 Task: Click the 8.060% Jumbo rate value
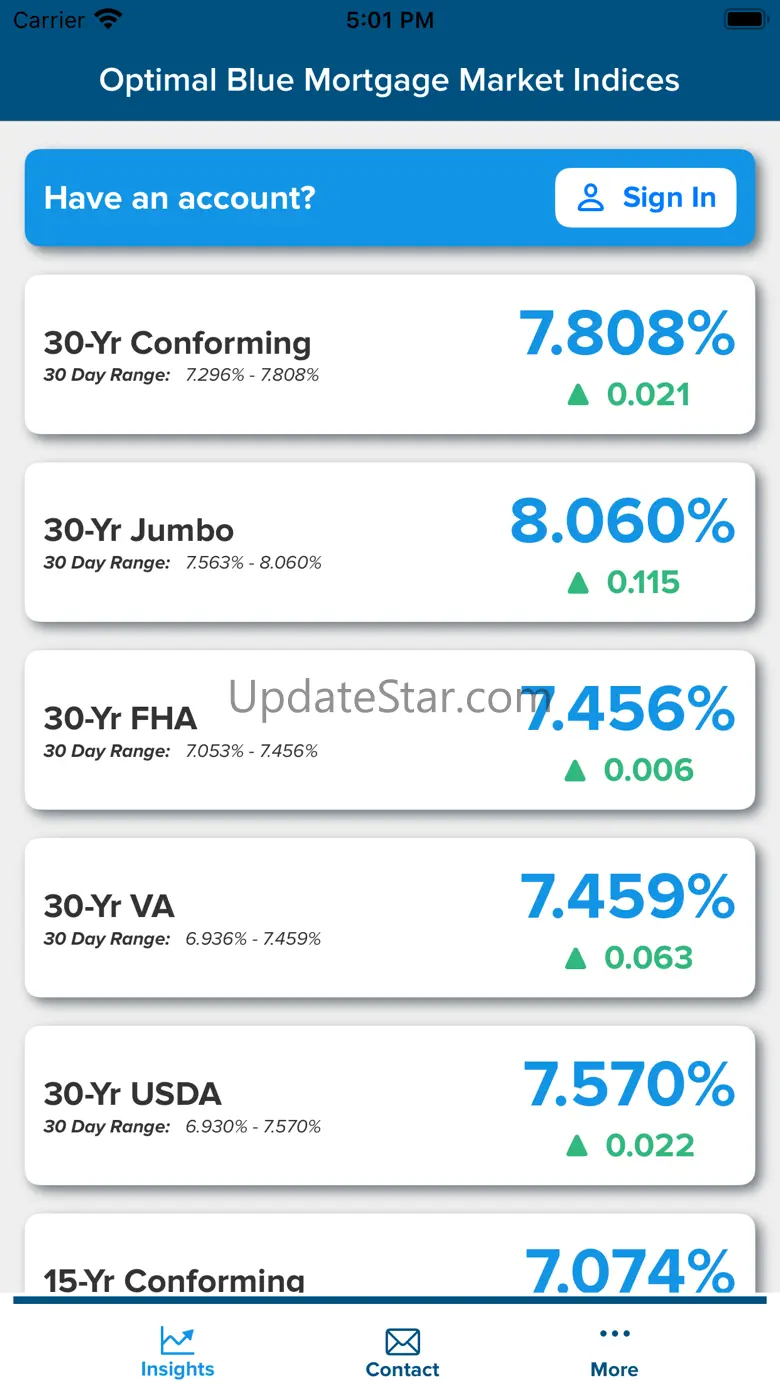623,521
